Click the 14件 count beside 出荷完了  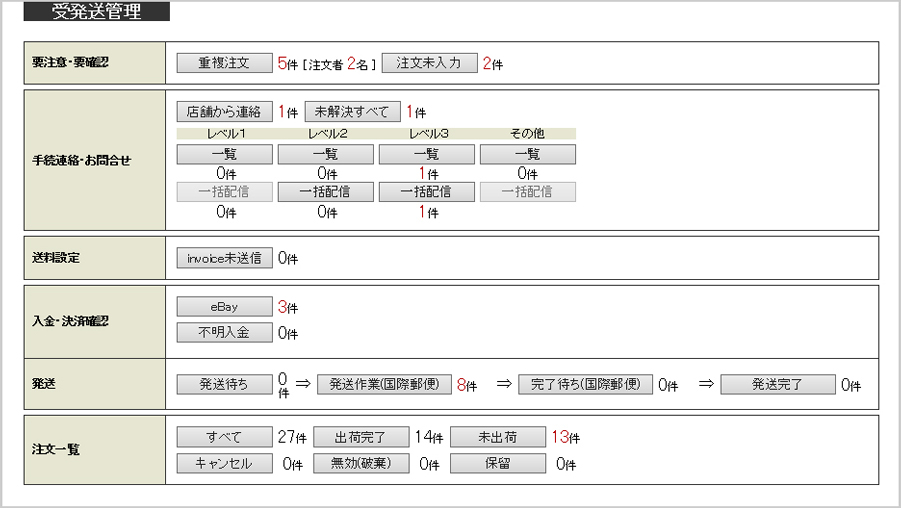(429, 437)
